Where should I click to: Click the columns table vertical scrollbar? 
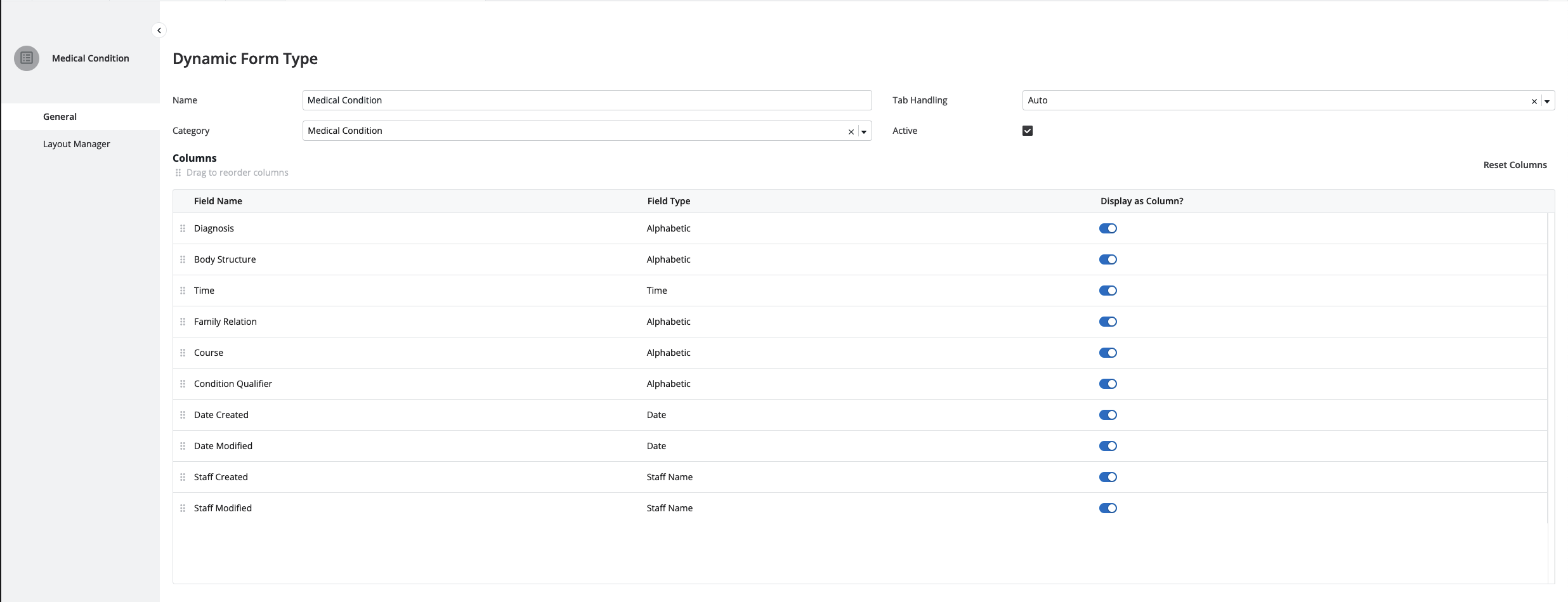[x=1551, y=398]
